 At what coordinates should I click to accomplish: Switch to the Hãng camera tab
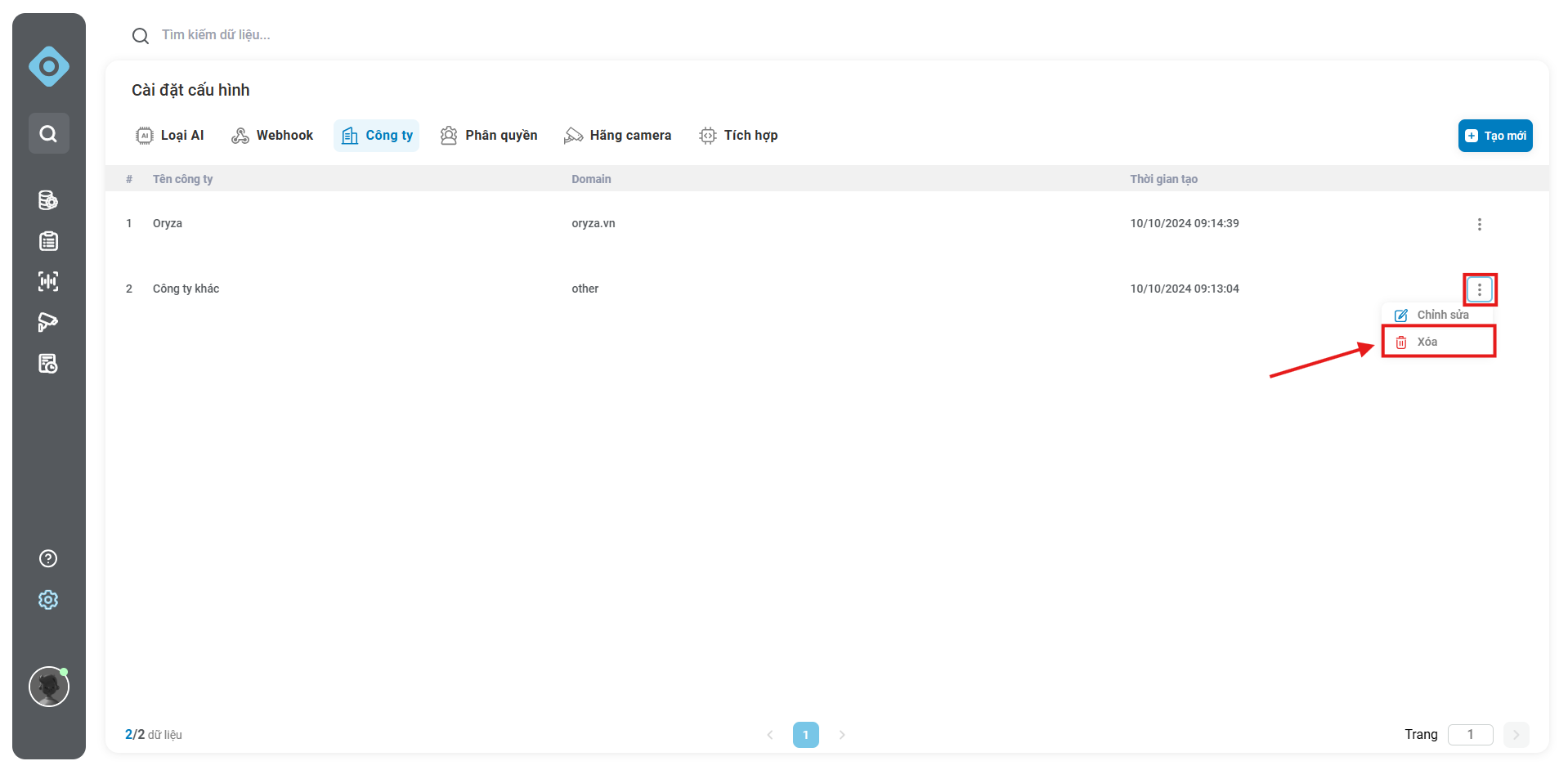[618, 136]
